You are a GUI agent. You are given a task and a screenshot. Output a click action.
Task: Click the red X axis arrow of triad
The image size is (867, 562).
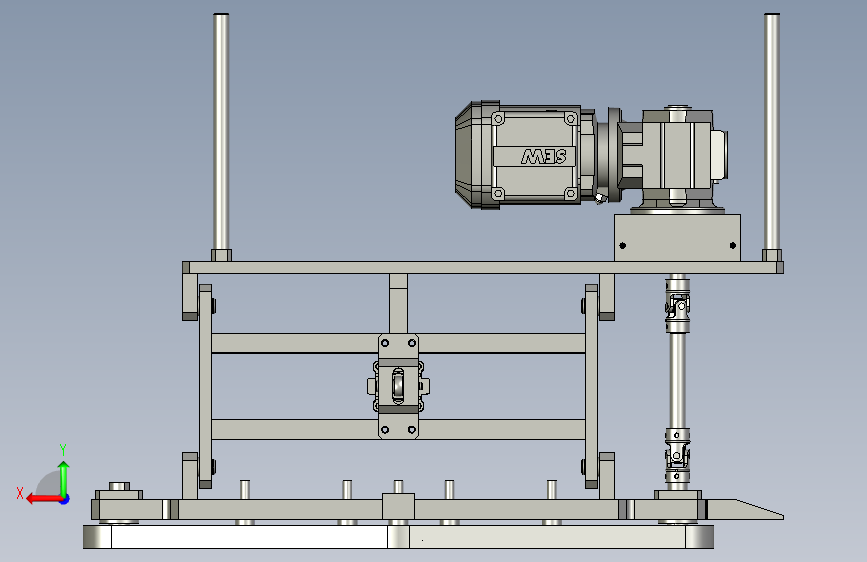(x=43, y=499)
